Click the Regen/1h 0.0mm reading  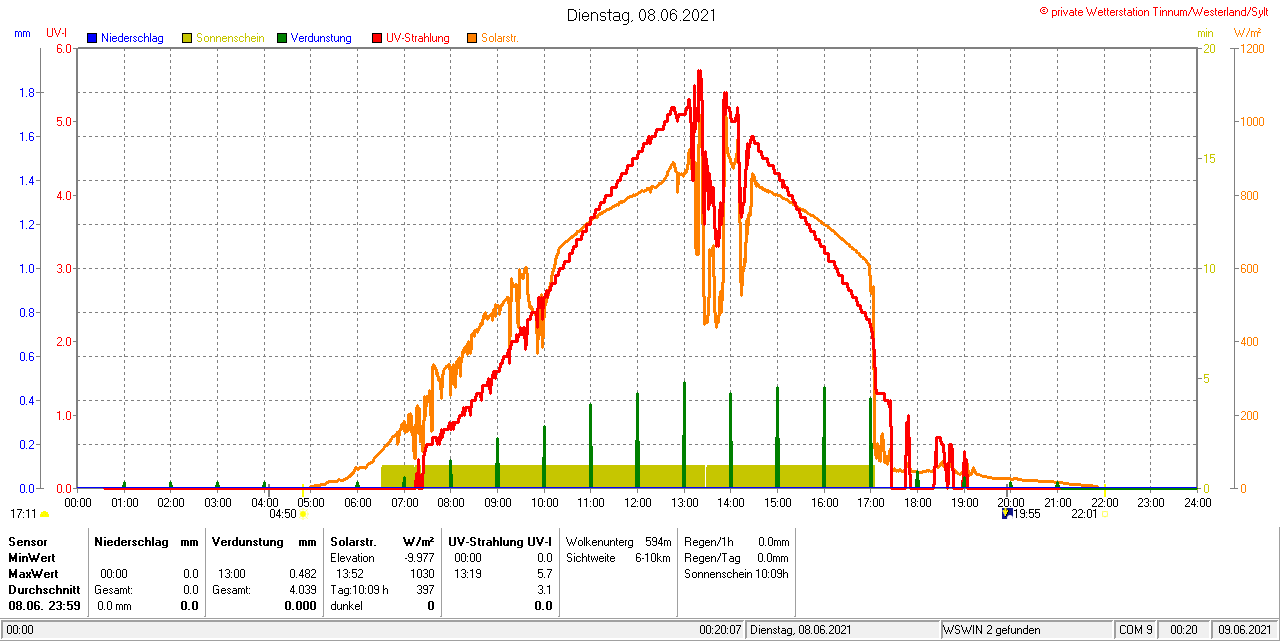[736, 541]
